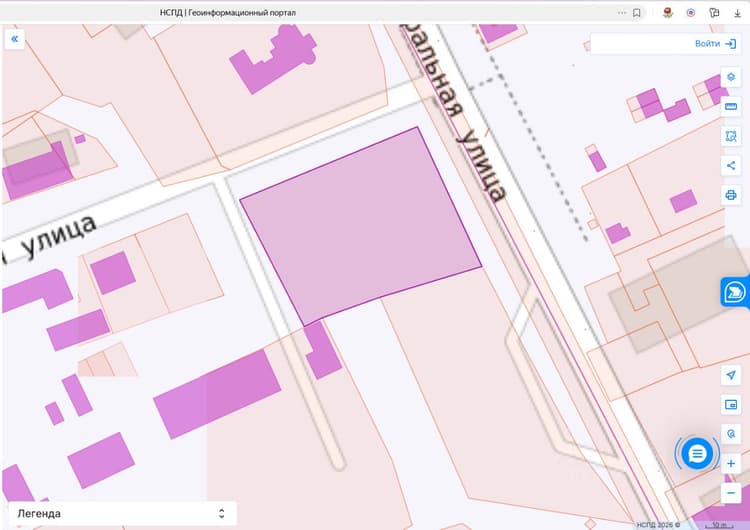Locate my position with the arrow icon
This screenshot has width=750, height=530.
coord(730,375)
